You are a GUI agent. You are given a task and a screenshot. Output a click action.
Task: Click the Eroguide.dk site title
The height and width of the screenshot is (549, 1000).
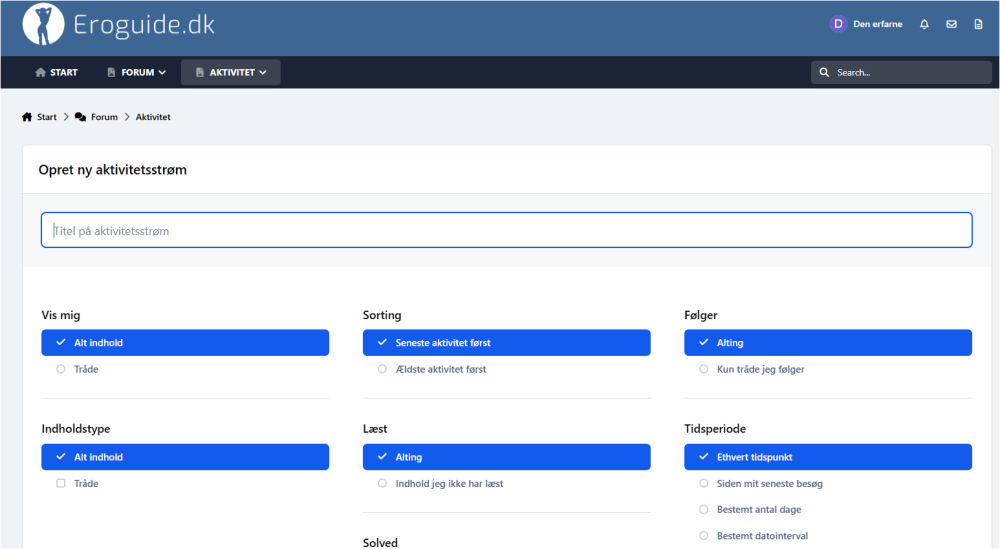tap(143, 25)
